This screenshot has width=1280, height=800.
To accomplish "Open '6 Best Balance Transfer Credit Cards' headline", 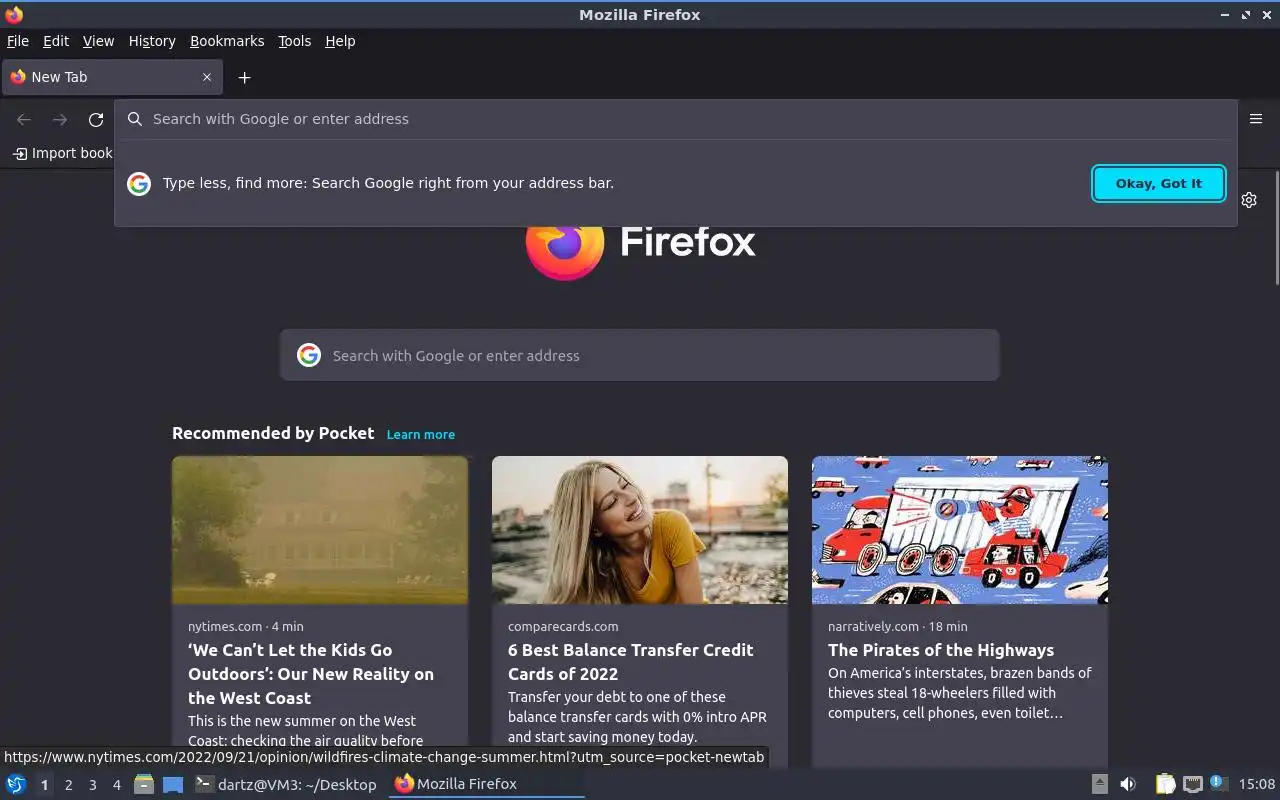I will (631, 662).
